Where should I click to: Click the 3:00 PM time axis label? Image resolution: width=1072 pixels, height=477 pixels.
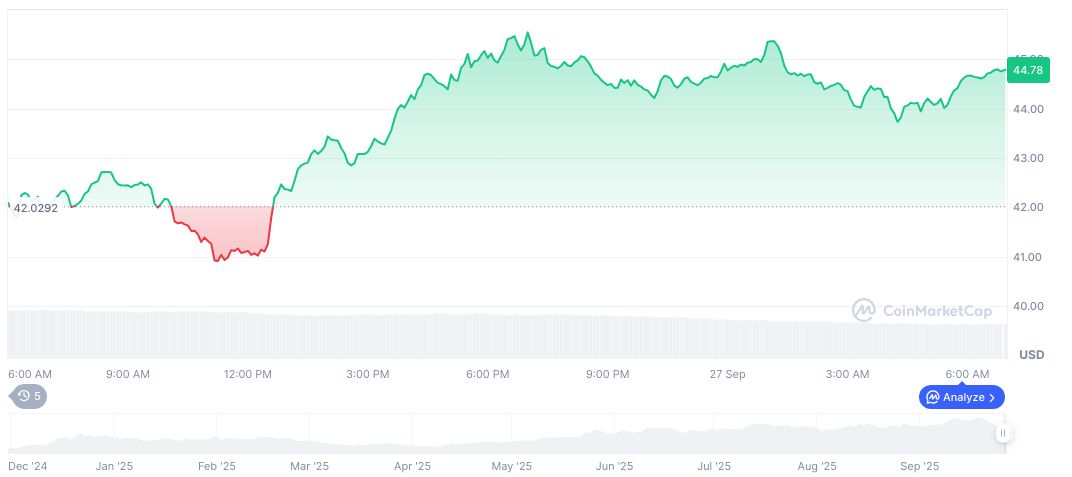point(368,374)
